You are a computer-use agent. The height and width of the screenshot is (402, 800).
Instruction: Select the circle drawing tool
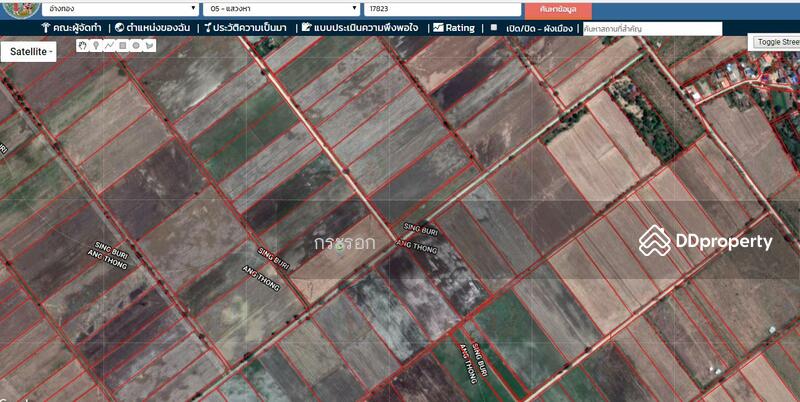pyautogui.click(x=136, y=45)
